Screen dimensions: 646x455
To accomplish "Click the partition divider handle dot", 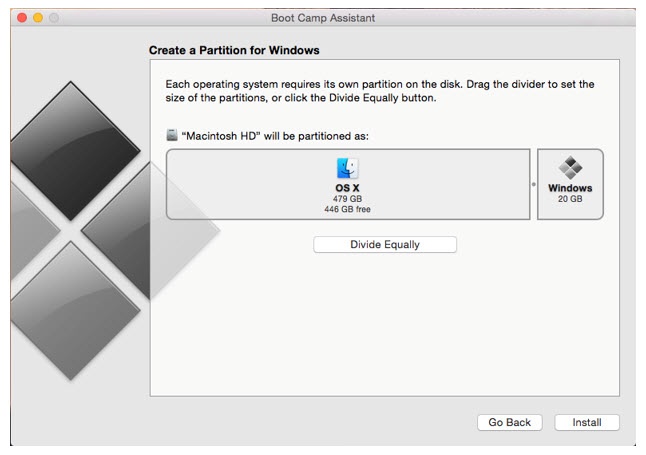I will (533, 185).
